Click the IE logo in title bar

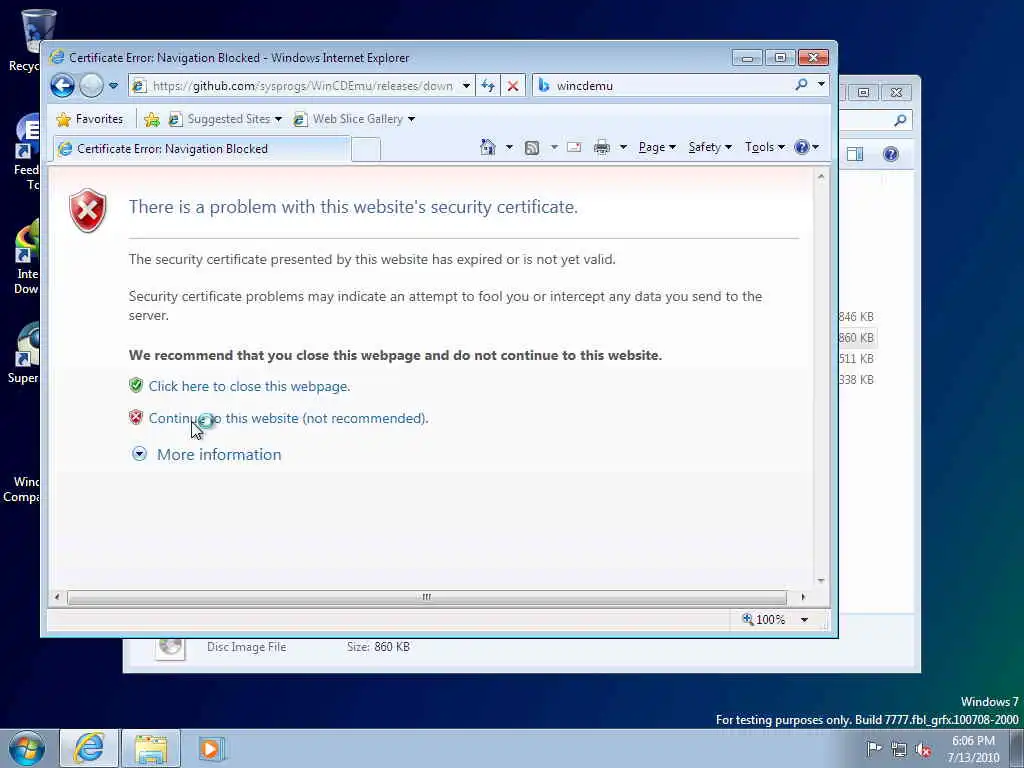point(57,57)
